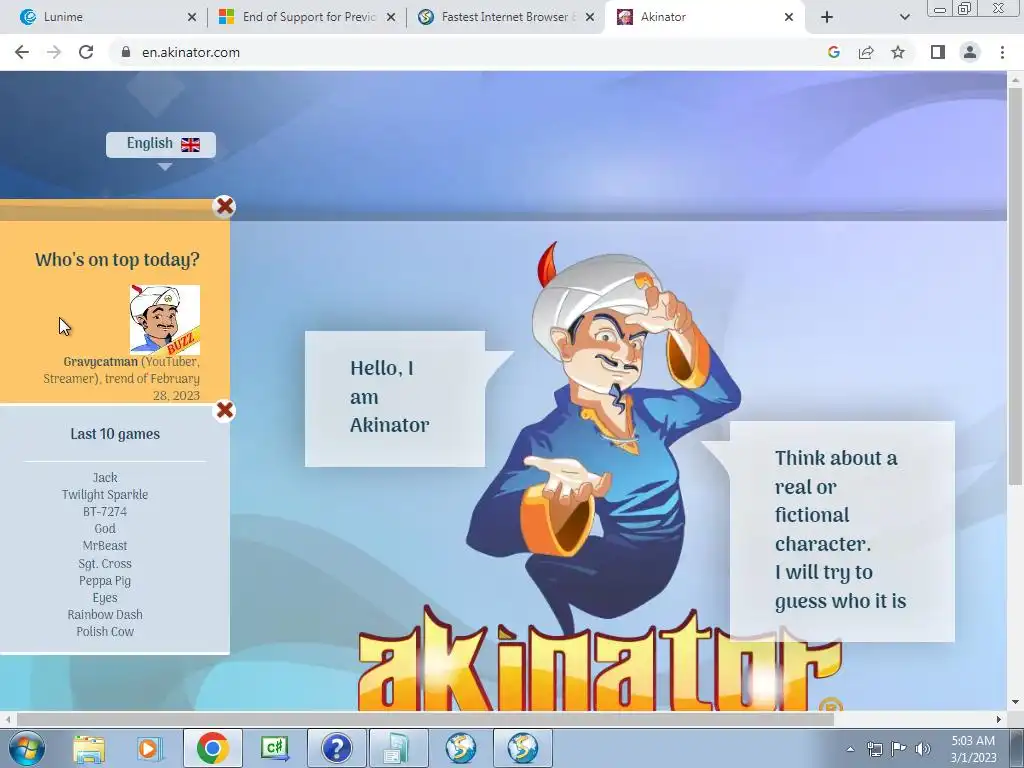
Task: Click the browser forward arrow
Action: pos(54,52)
